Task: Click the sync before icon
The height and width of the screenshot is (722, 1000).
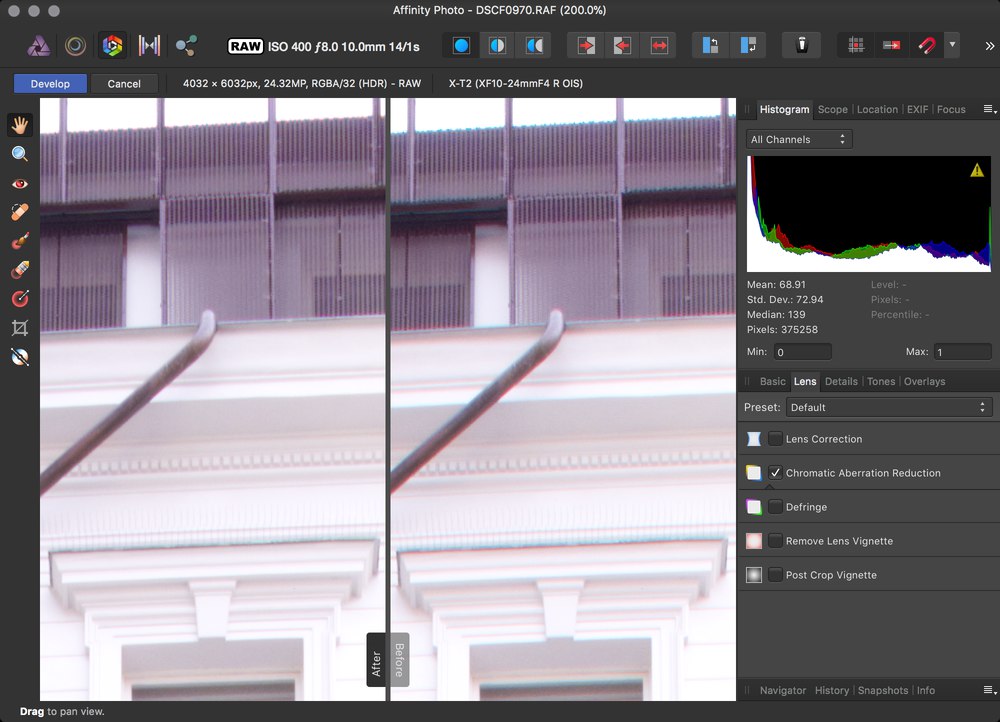Action: [622, 46]
